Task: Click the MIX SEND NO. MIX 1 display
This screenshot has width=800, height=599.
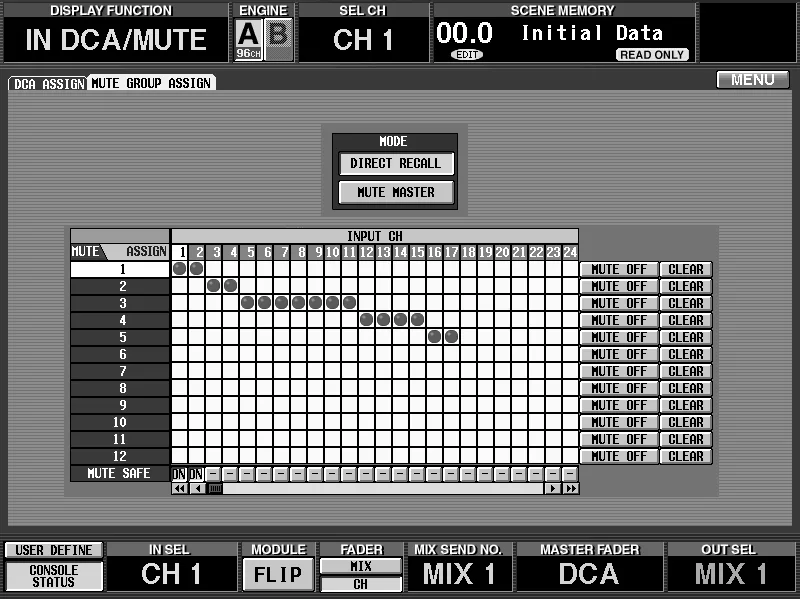Action: 459,574
